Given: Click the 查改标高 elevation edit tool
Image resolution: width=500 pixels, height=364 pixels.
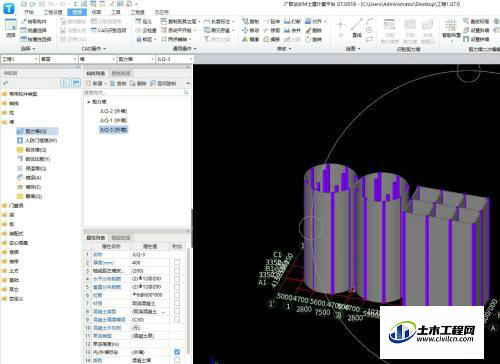Looking at the screenshot, I should pyautogui.click(x=476, y=21).
